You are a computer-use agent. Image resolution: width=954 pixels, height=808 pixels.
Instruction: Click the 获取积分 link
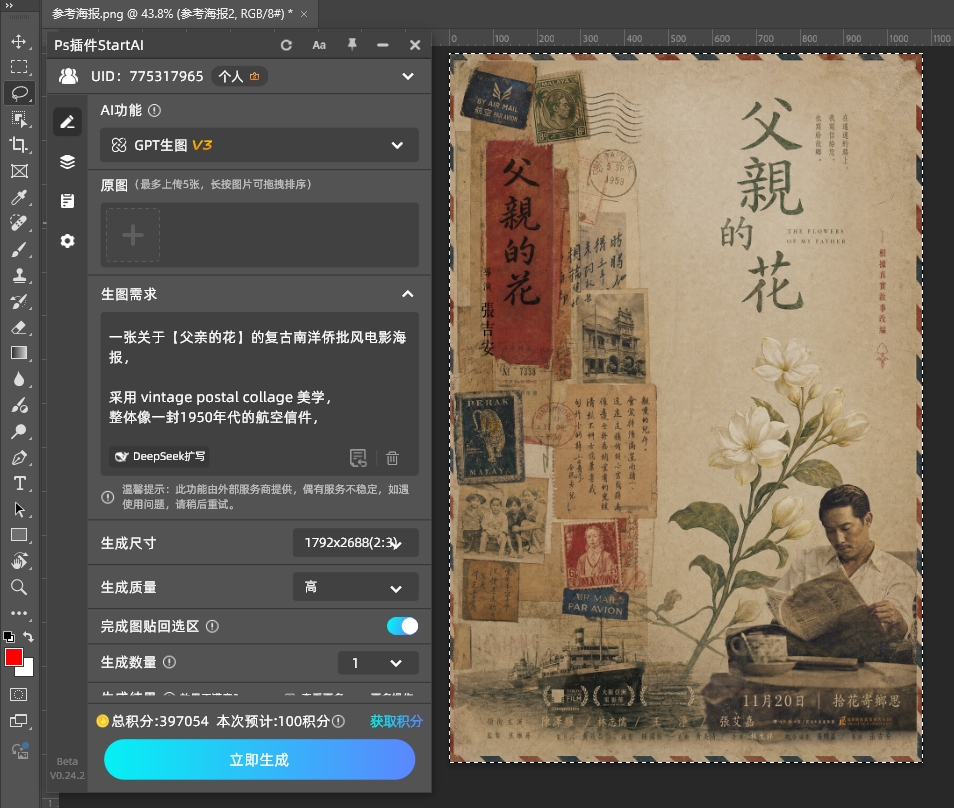(396, 722)
